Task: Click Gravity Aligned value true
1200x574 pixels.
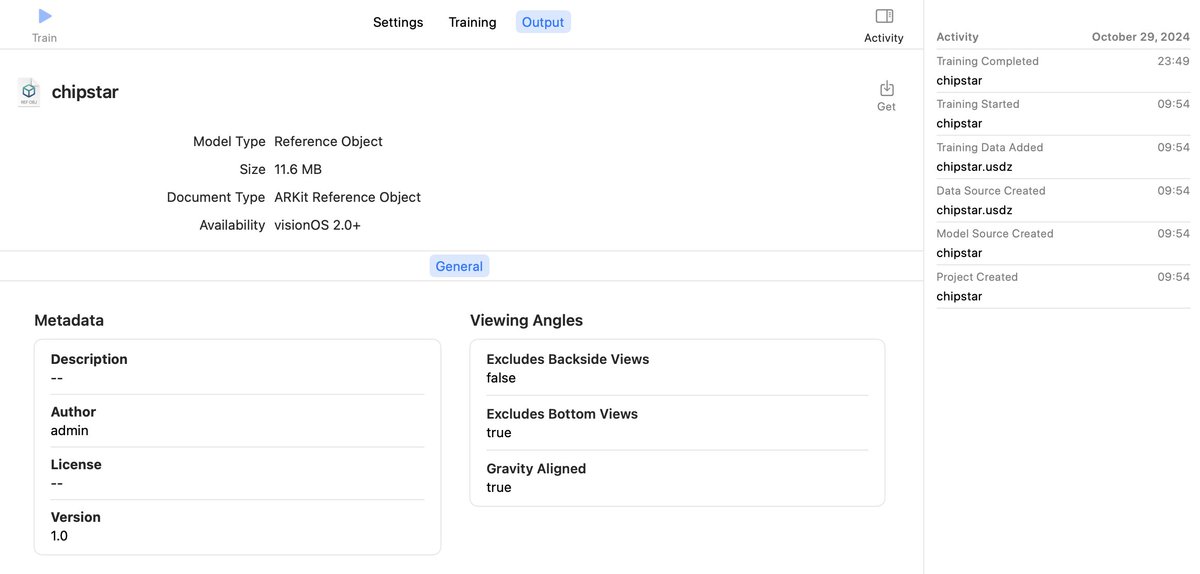Action: [x=499, y=488]
